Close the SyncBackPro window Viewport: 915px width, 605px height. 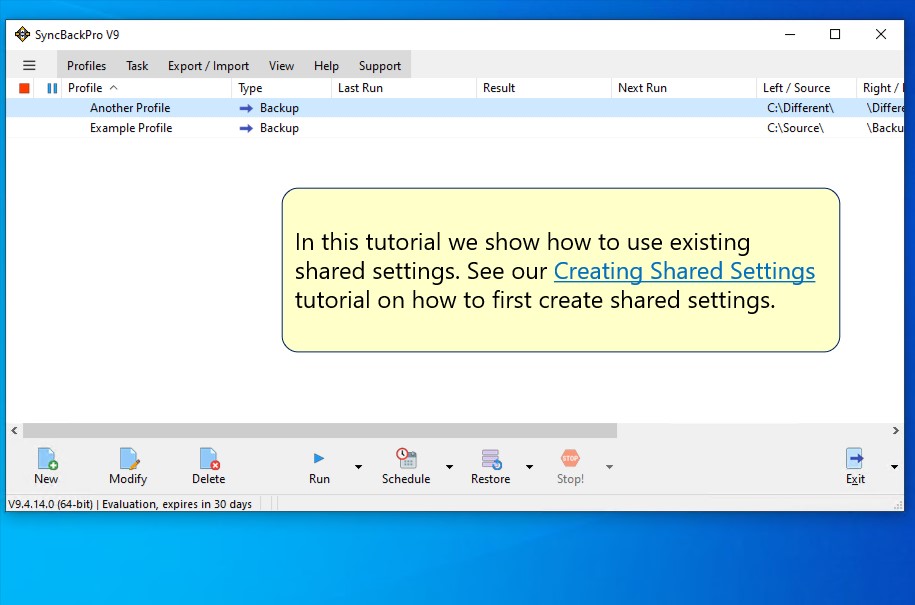pyautogui.click(x=881, y=34)
